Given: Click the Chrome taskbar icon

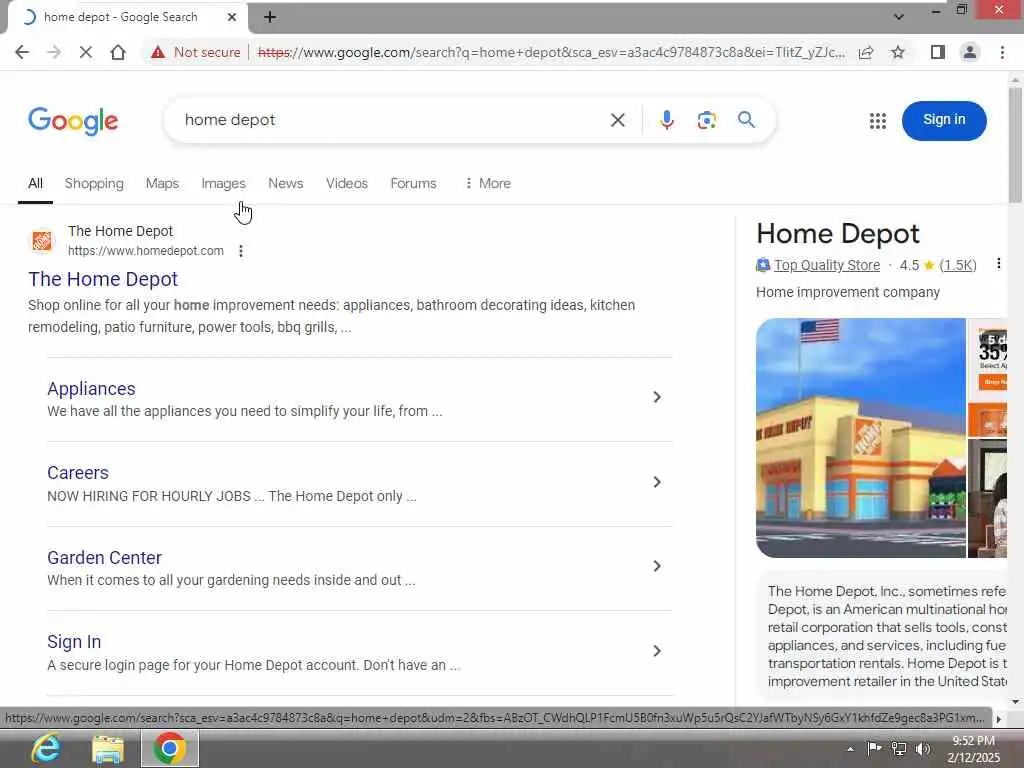Looking at the screenshot, I should click(170, 748).
